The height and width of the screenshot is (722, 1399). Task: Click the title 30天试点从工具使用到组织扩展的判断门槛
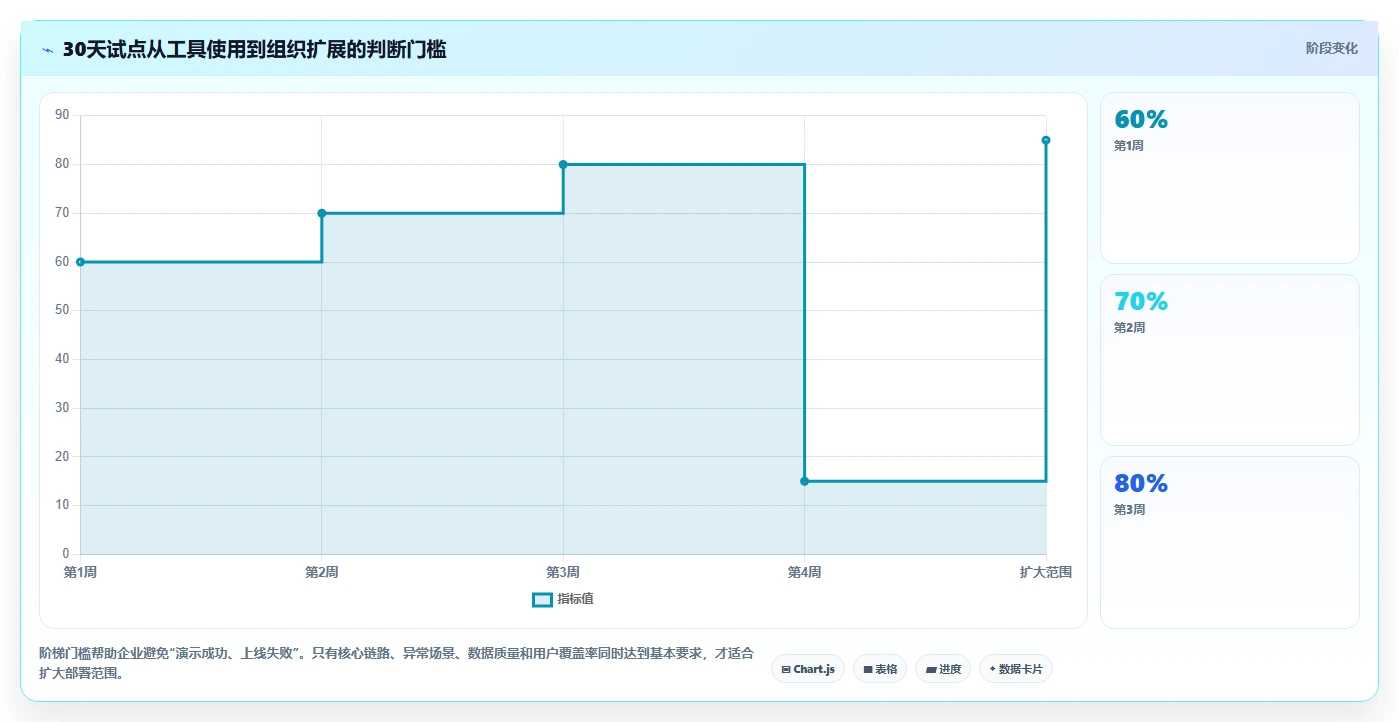pyautogui.click(x=254, y=49)
